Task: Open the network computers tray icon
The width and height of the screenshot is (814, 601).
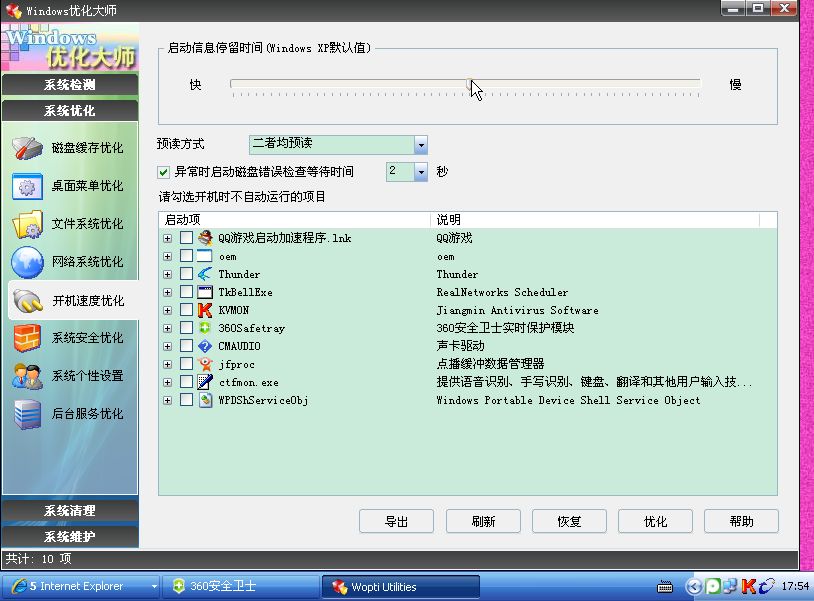Action: [x=729, y=586]
